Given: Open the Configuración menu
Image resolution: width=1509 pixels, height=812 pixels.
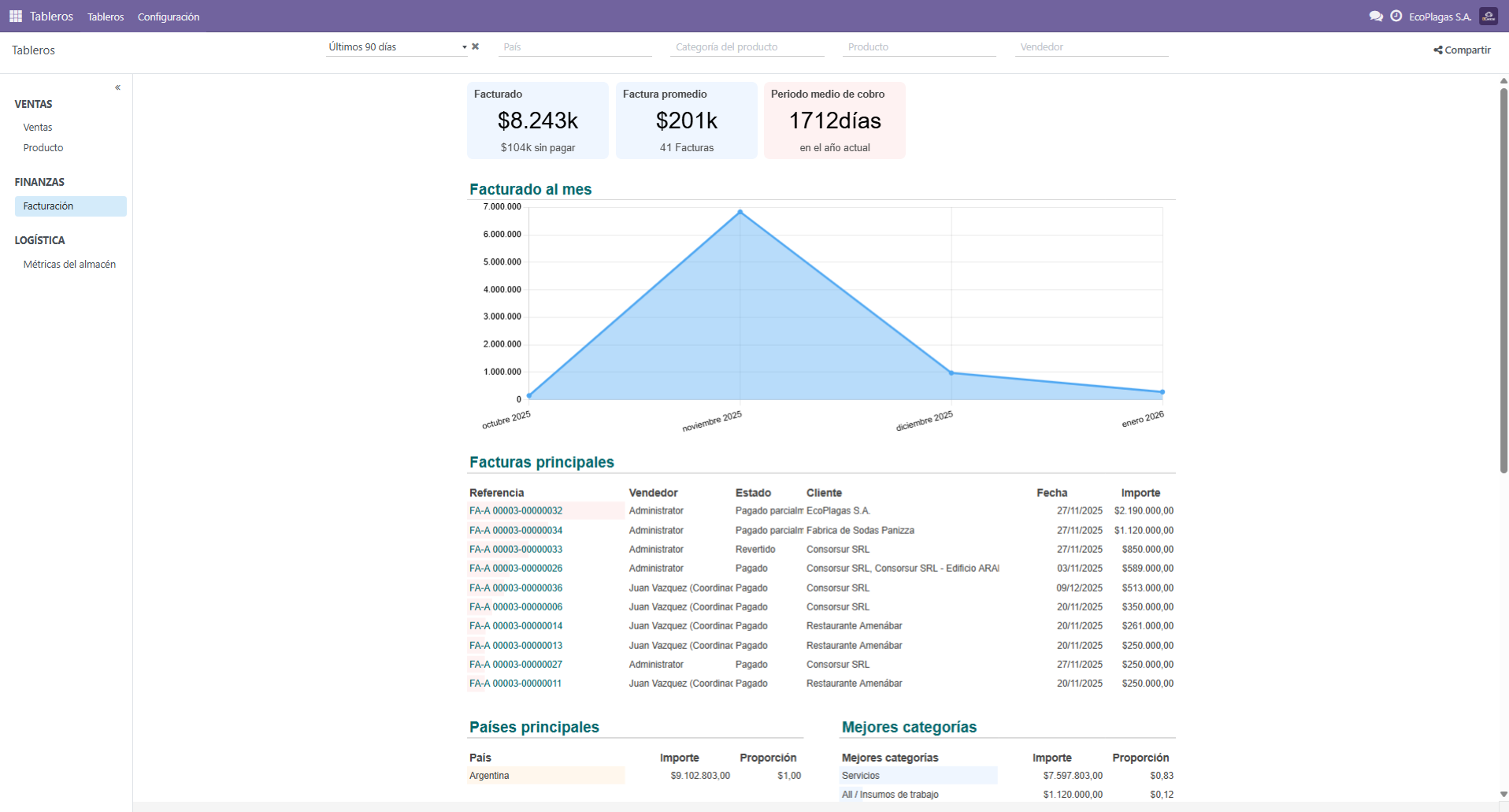Looking at the screenshot, I should click(x=168, y=17).
